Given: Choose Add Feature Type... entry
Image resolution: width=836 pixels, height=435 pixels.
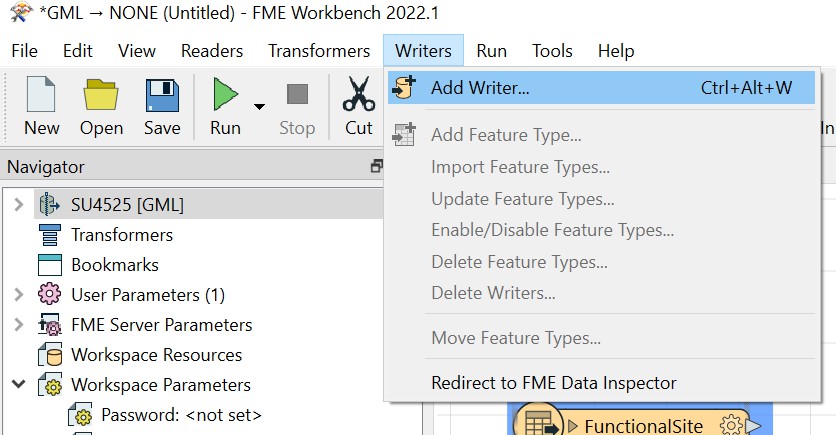Looking at the screenshot, I should coord(601,135).
